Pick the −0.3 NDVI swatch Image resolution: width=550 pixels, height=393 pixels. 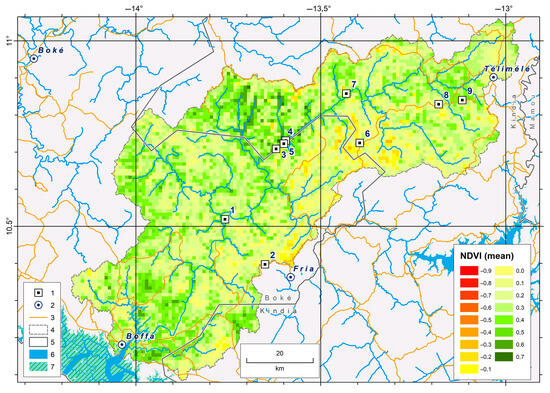[x=469, y=345]
